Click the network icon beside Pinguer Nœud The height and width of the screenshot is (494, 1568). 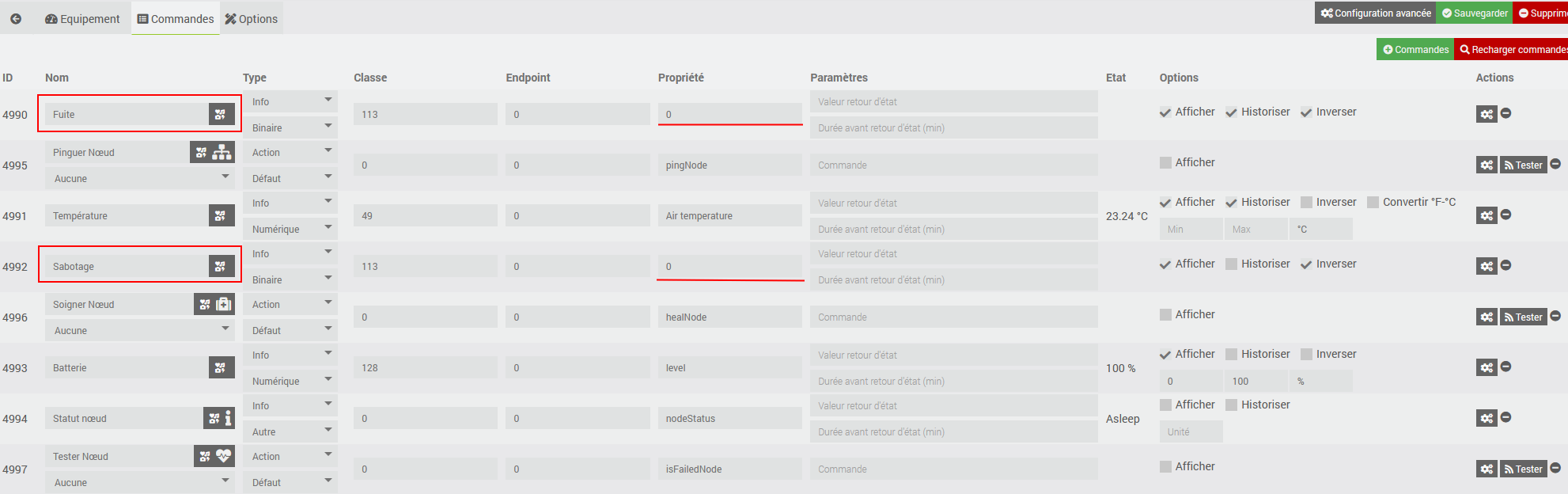pyautogui.click(x=222, y=153)
